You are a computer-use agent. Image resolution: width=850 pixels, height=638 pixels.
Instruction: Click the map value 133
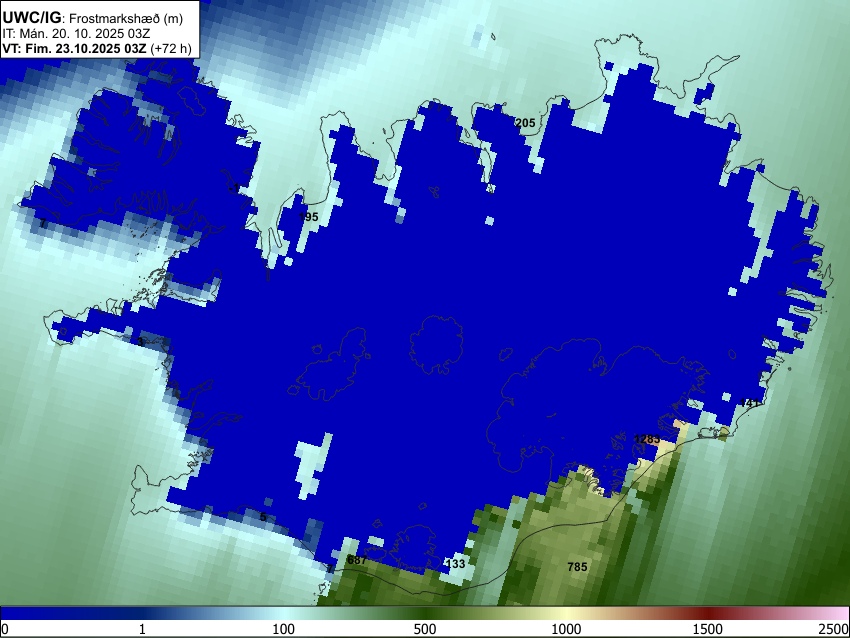(455, 564)
